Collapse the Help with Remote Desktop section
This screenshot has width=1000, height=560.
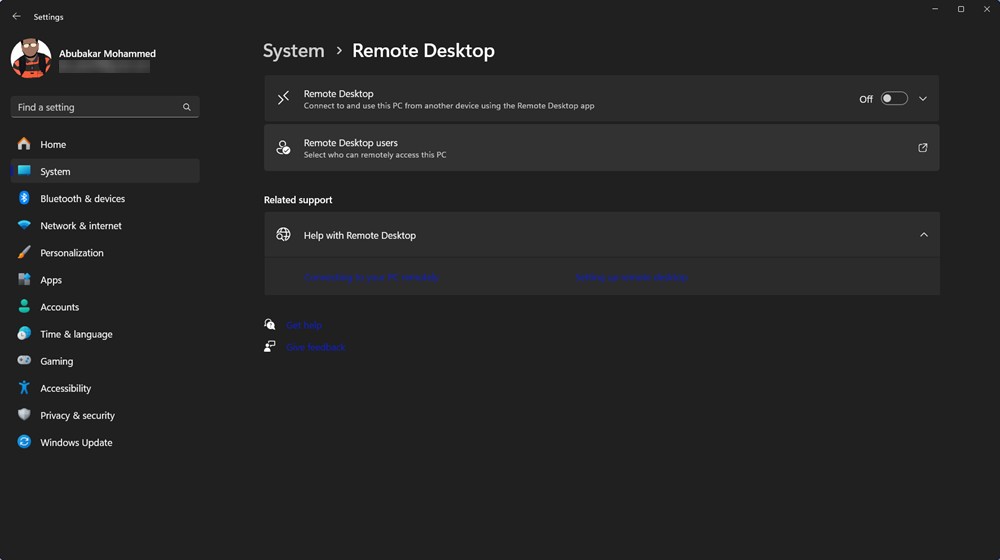[x=923, y=235]
